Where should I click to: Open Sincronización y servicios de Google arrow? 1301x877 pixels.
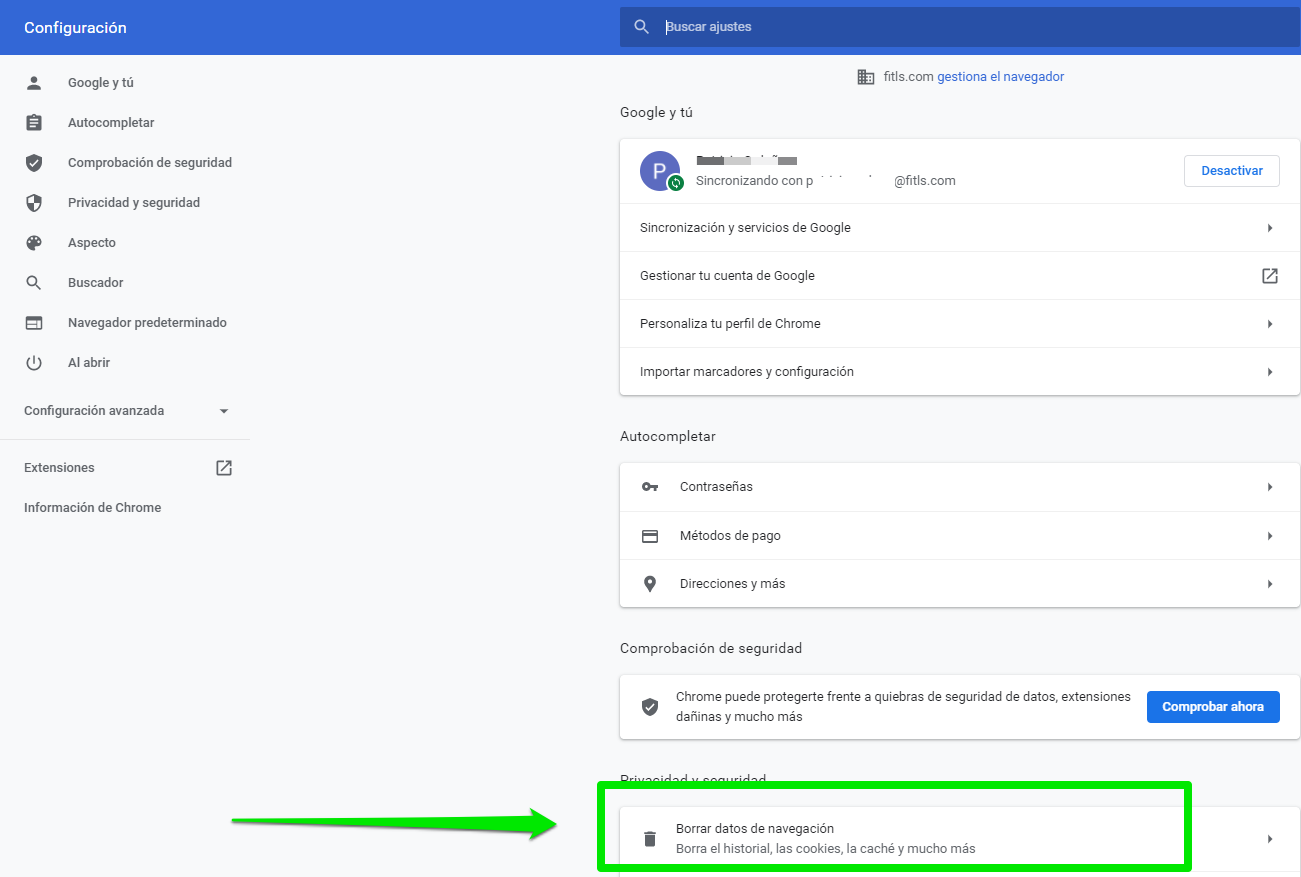[1270, 228]
